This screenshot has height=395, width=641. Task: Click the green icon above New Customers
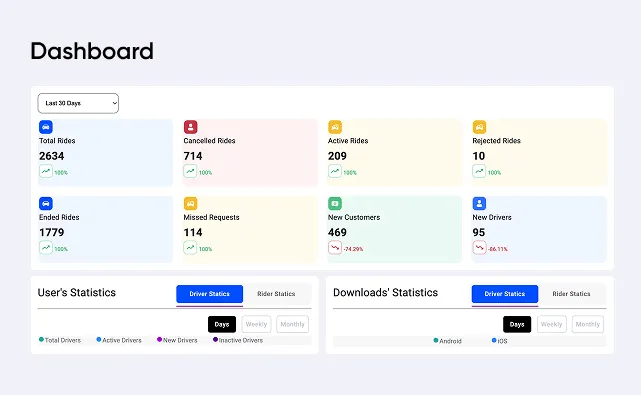335,204
